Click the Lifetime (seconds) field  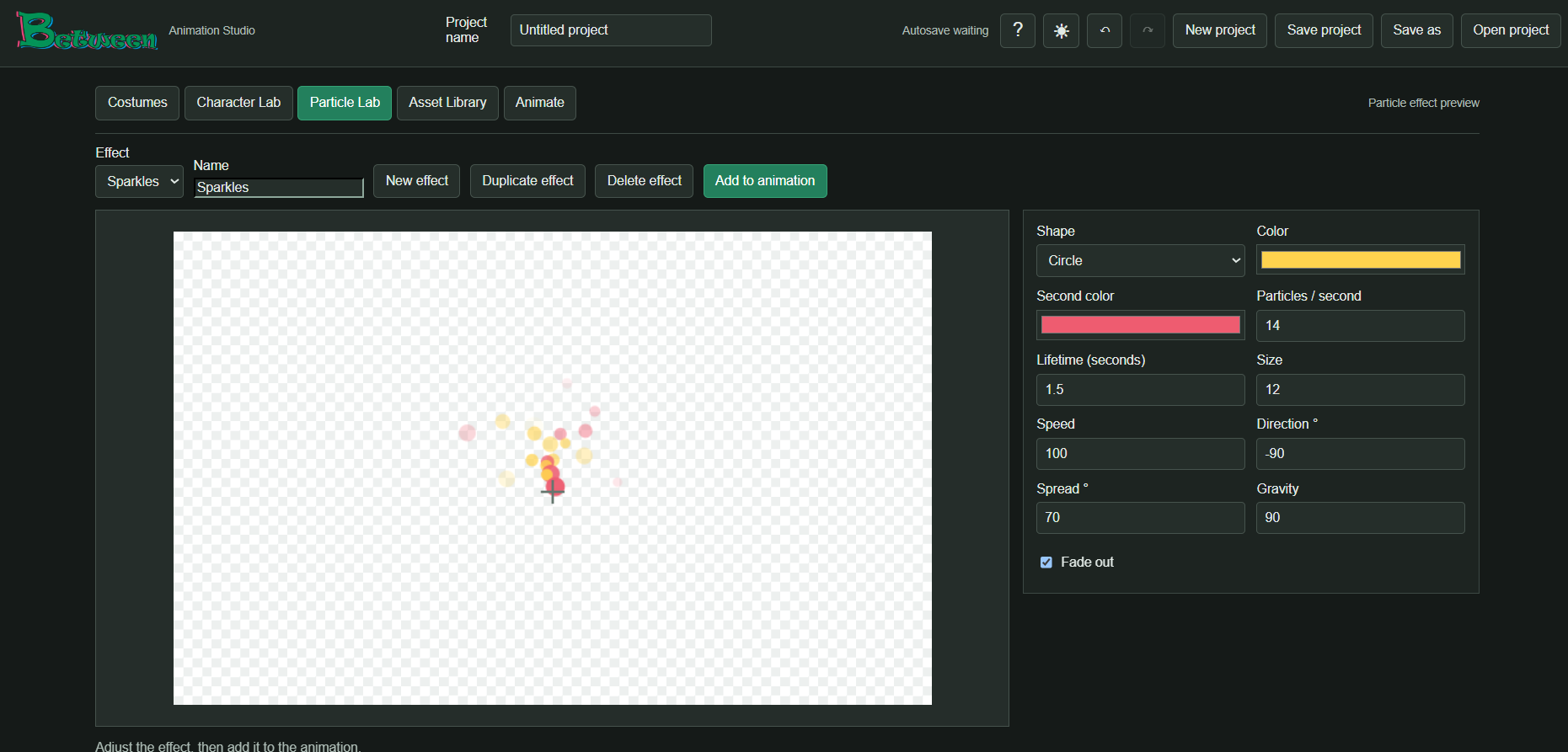pos(1140,390)
